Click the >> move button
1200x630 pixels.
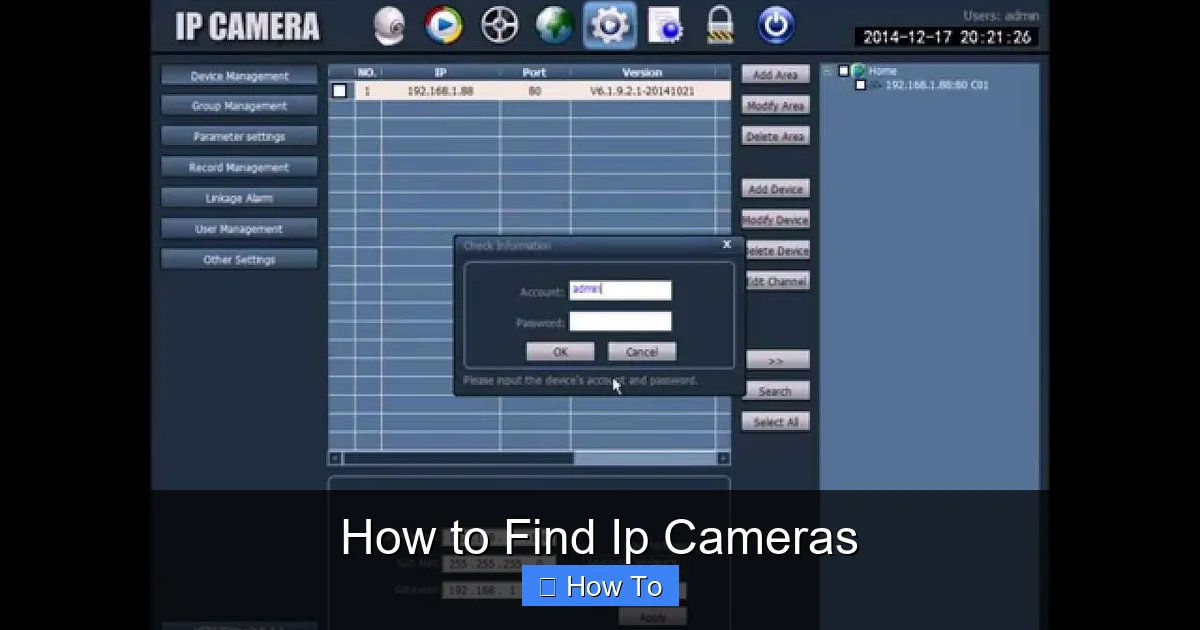coord(777,361)
